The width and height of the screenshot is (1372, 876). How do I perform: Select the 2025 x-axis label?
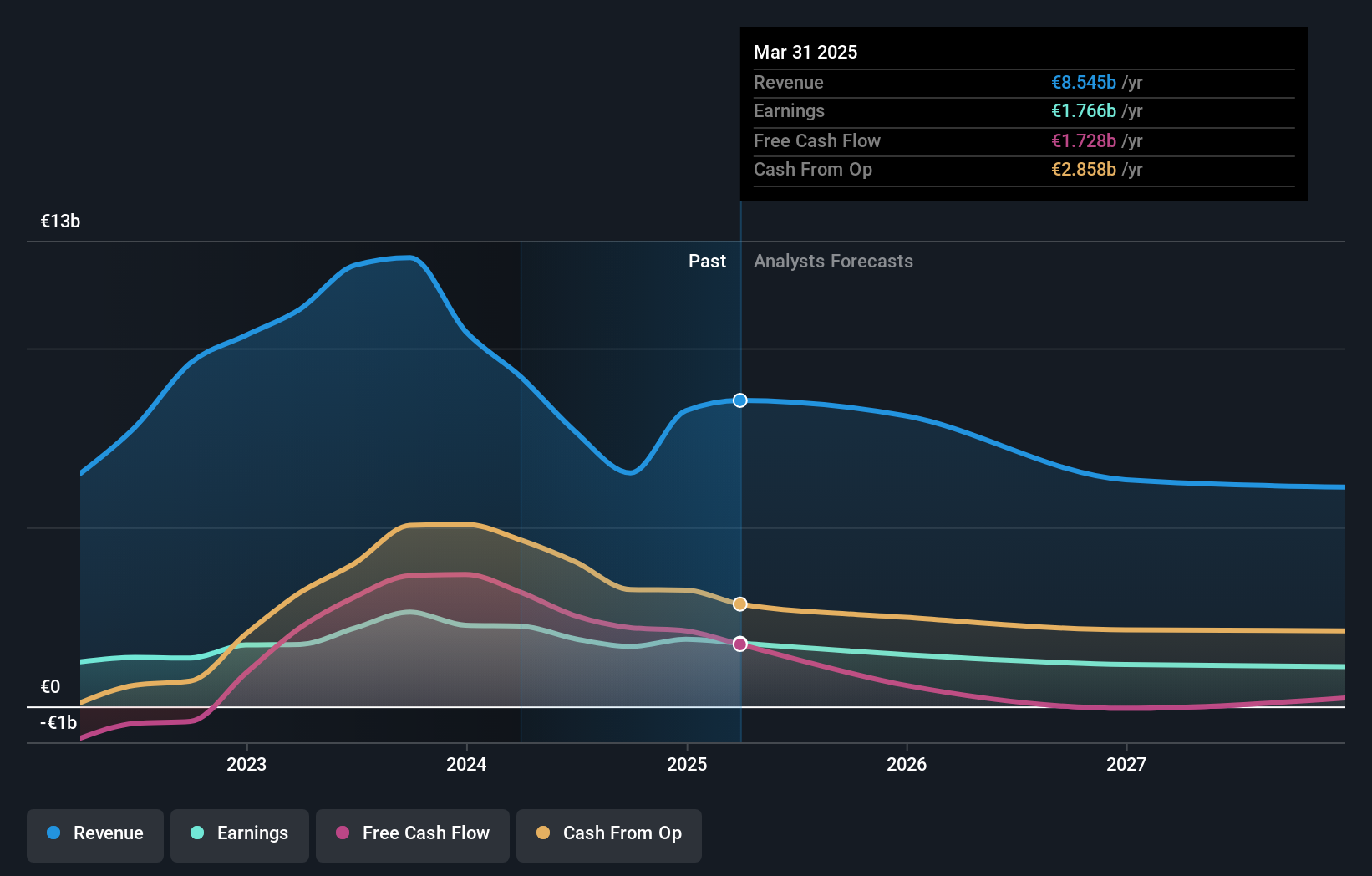[687, 764]
